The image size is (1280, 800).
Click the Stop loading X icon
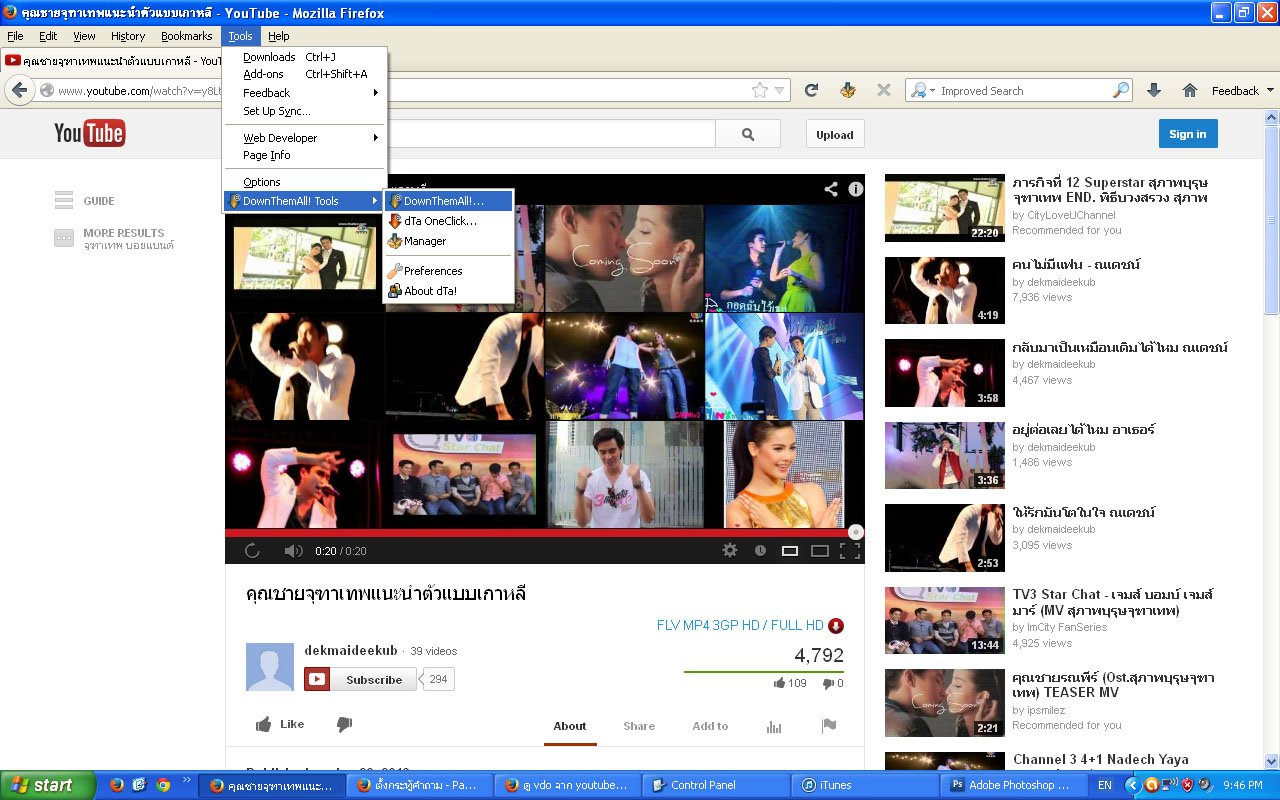[884, 90]
